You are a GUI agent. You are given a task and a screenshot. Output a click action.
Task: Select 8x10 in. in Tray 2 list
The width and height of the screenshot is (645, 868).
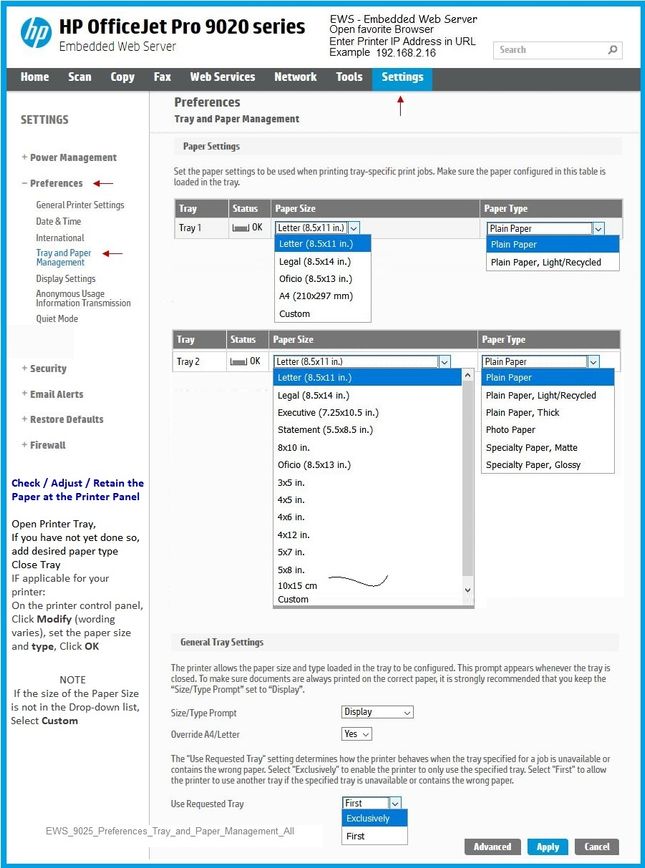point(368,447)
